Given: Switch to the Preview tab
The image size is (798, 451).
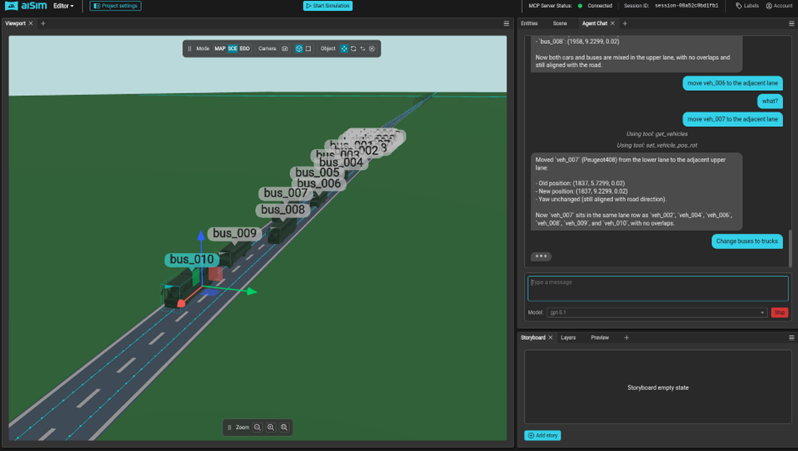Looking at the screenshot, I should 600,337.
